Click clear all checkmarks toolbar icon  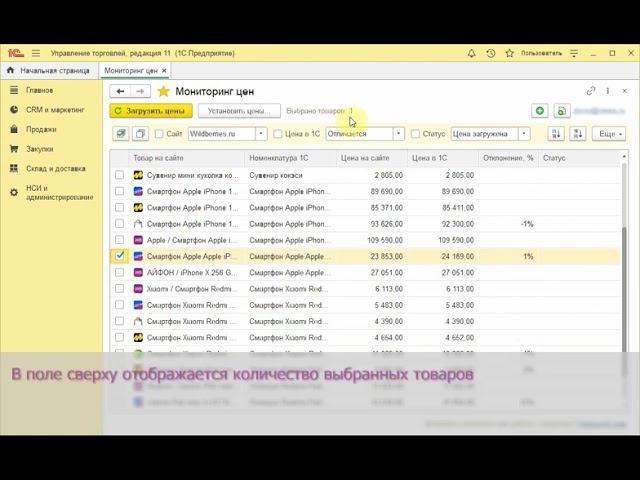point(140,133)
